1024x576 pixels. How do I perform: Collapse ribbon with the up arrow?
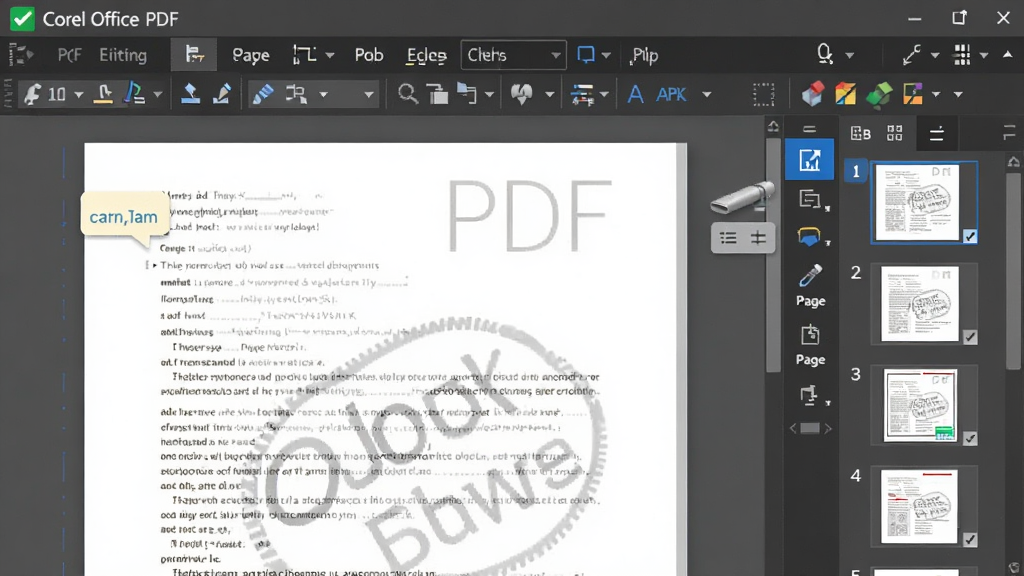click(1008, 55)
